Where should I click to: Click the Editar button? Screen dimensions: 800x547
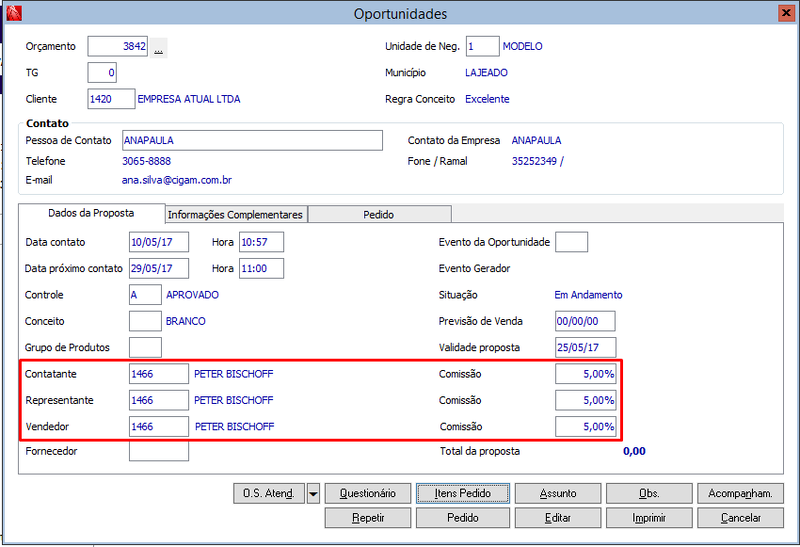(x=558, y=518)
